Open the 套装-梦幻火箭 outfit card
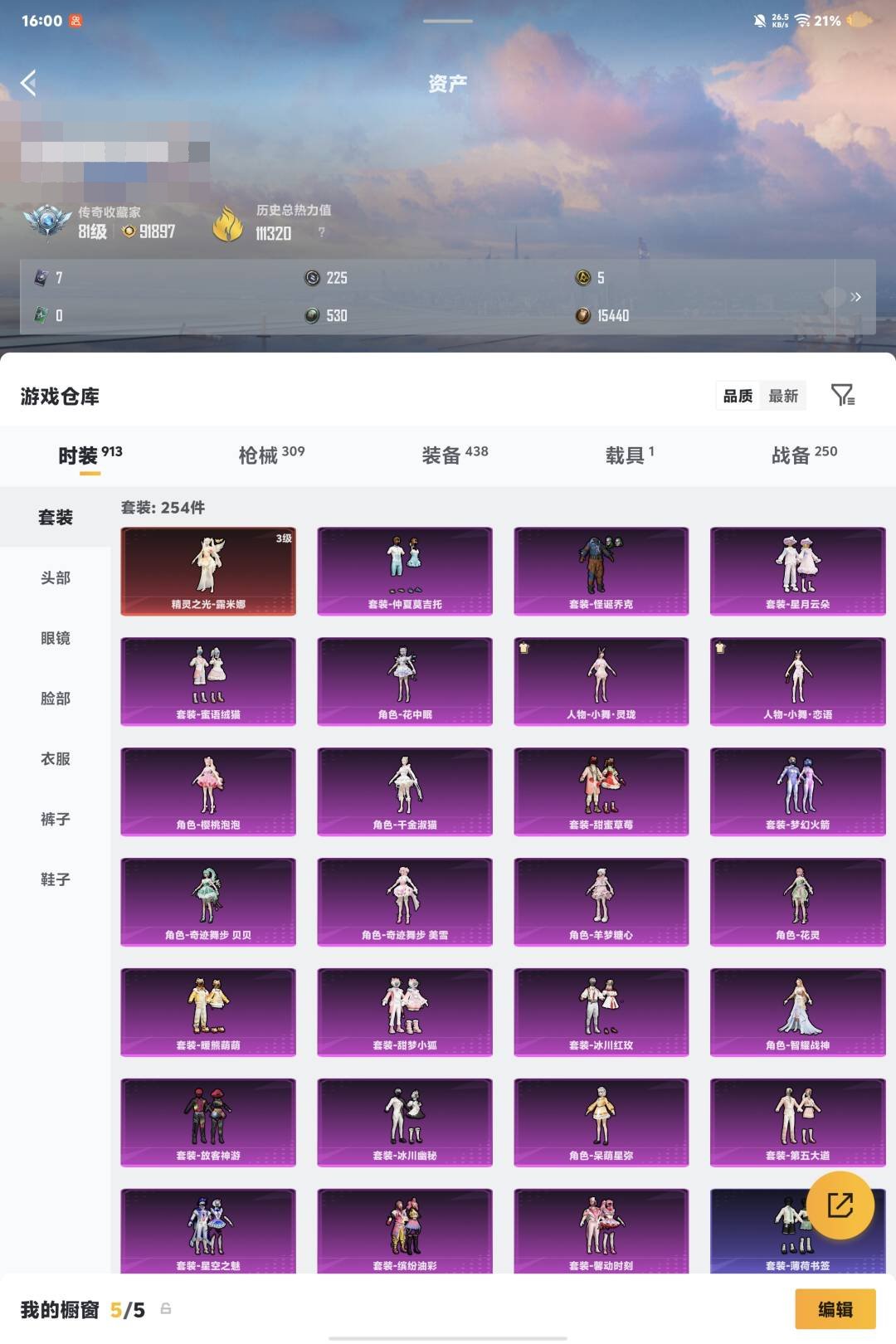 pyautogui.click(x=798, y=792)
